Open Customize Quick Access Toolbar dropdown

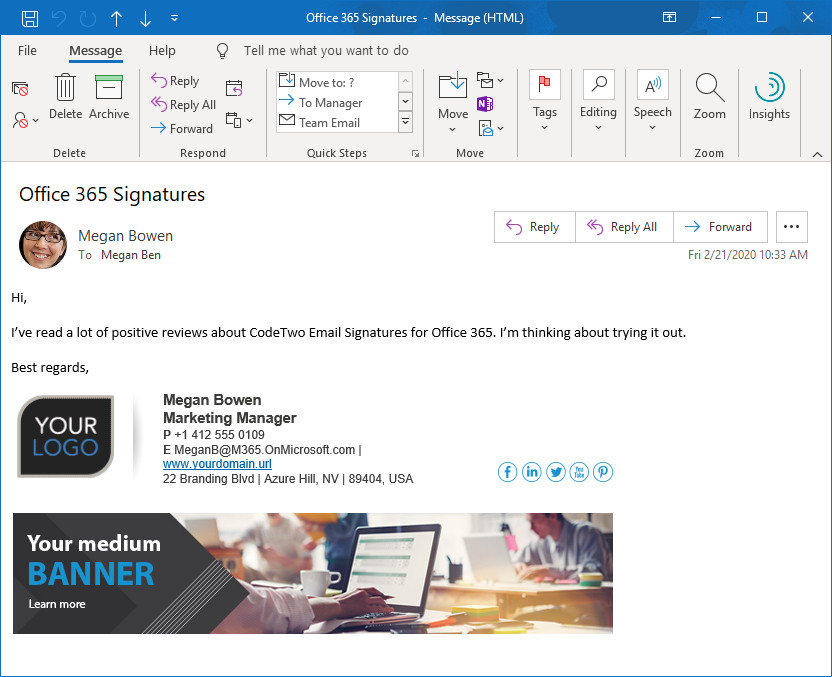[174, 19]
